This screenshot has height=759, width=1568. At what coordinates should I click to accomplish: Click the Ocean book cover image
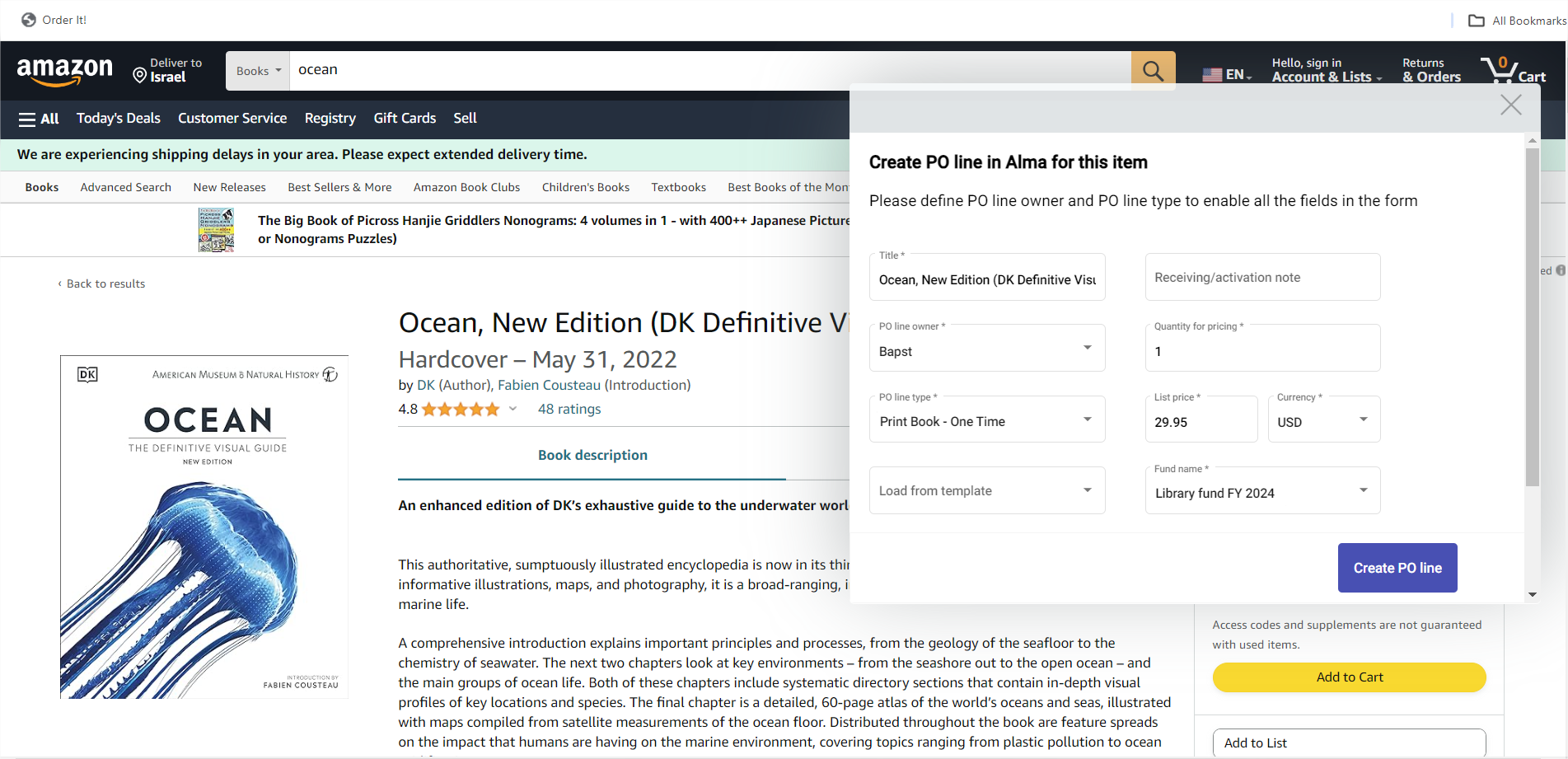204,527
